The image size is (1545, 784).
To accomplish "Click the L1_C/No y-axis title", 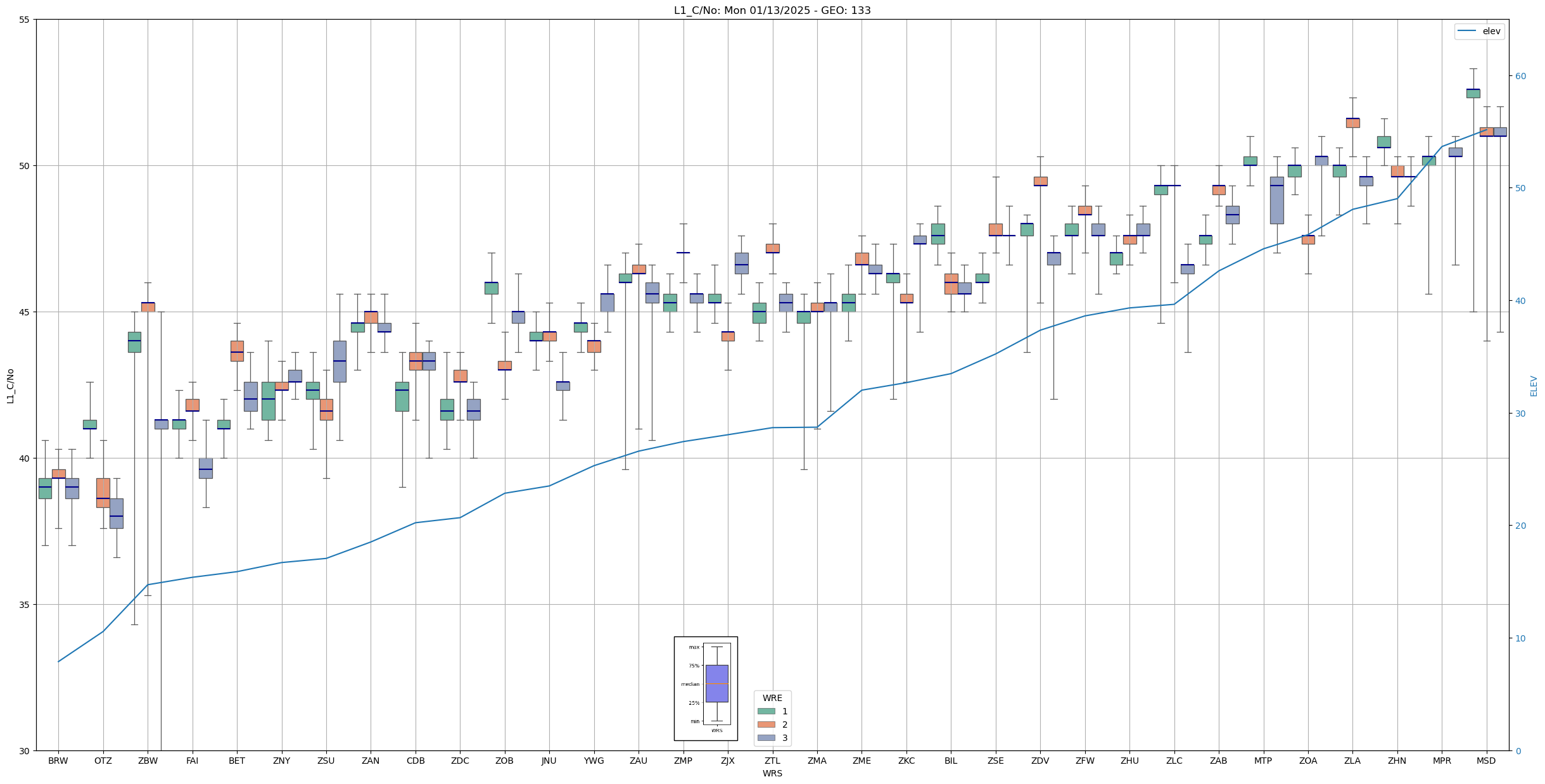I will (10, 386).
